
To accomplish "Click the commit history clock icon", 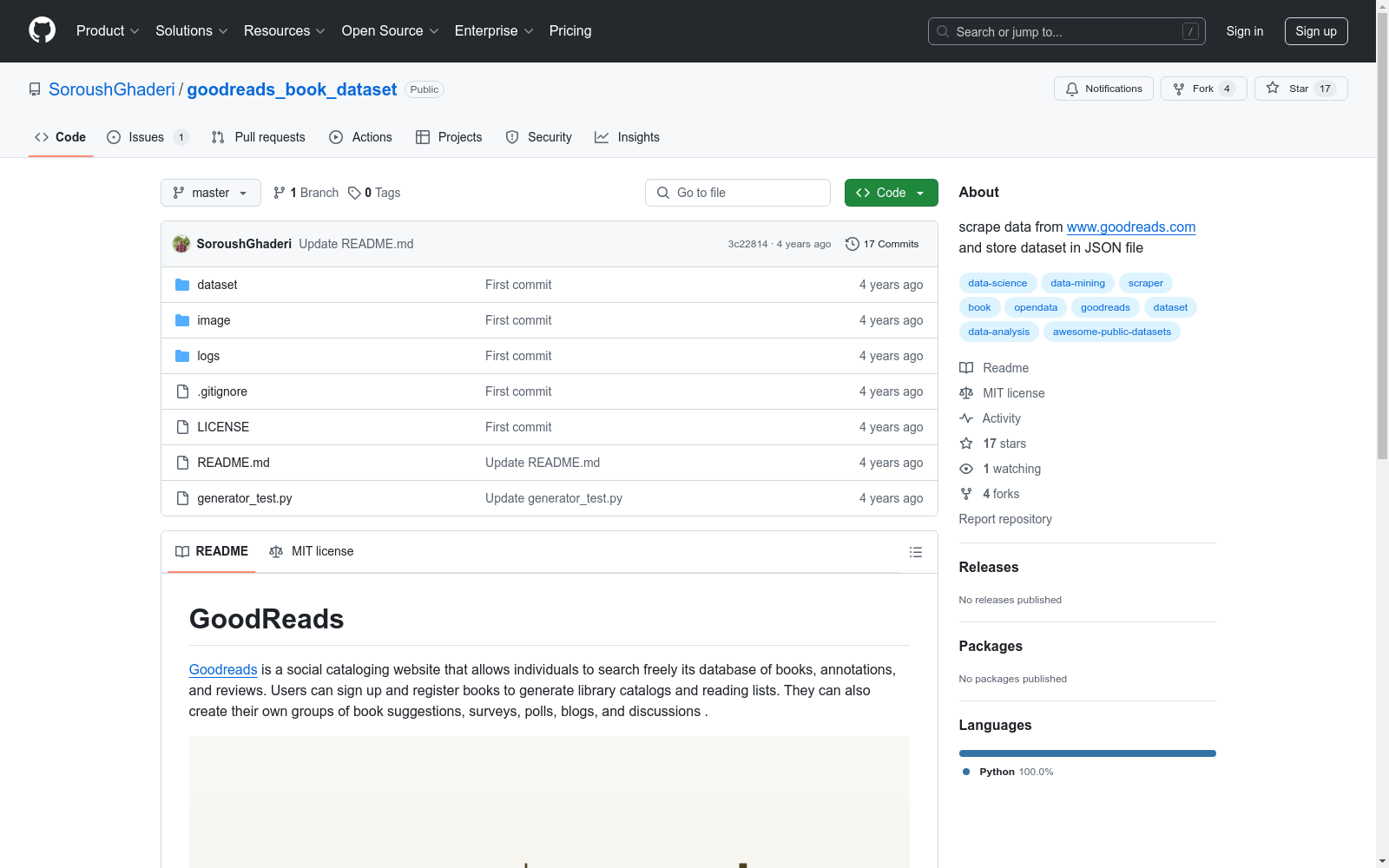I will [x=852, y=244].
